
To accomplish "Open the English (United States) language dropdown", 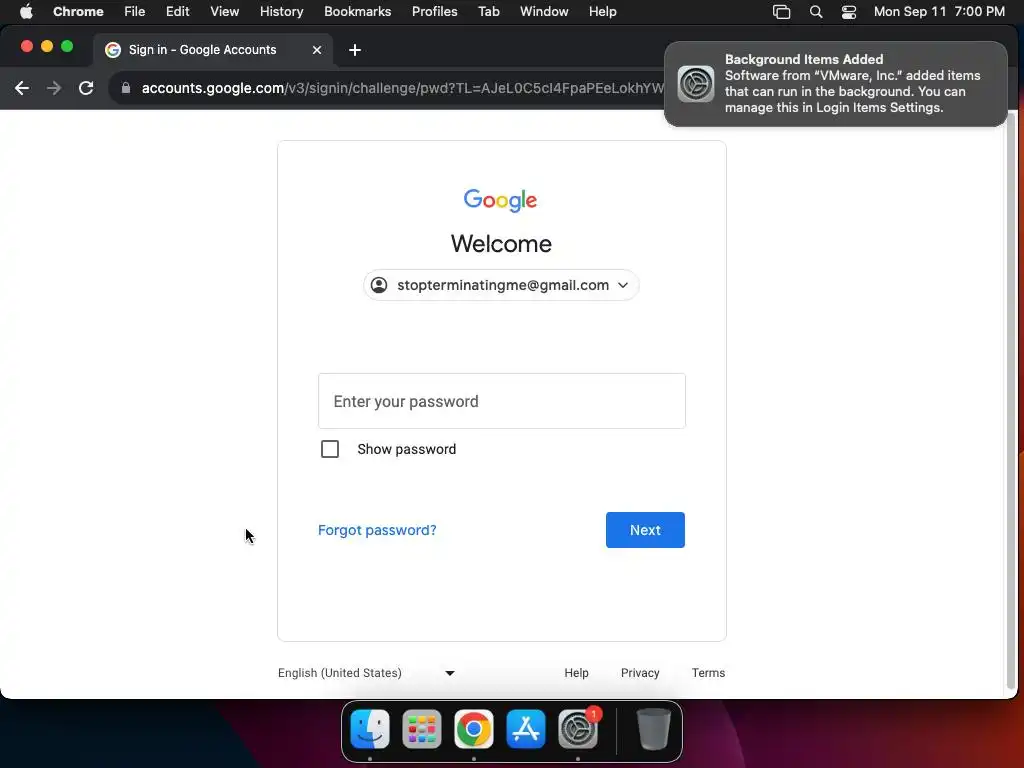I will 366,673.
